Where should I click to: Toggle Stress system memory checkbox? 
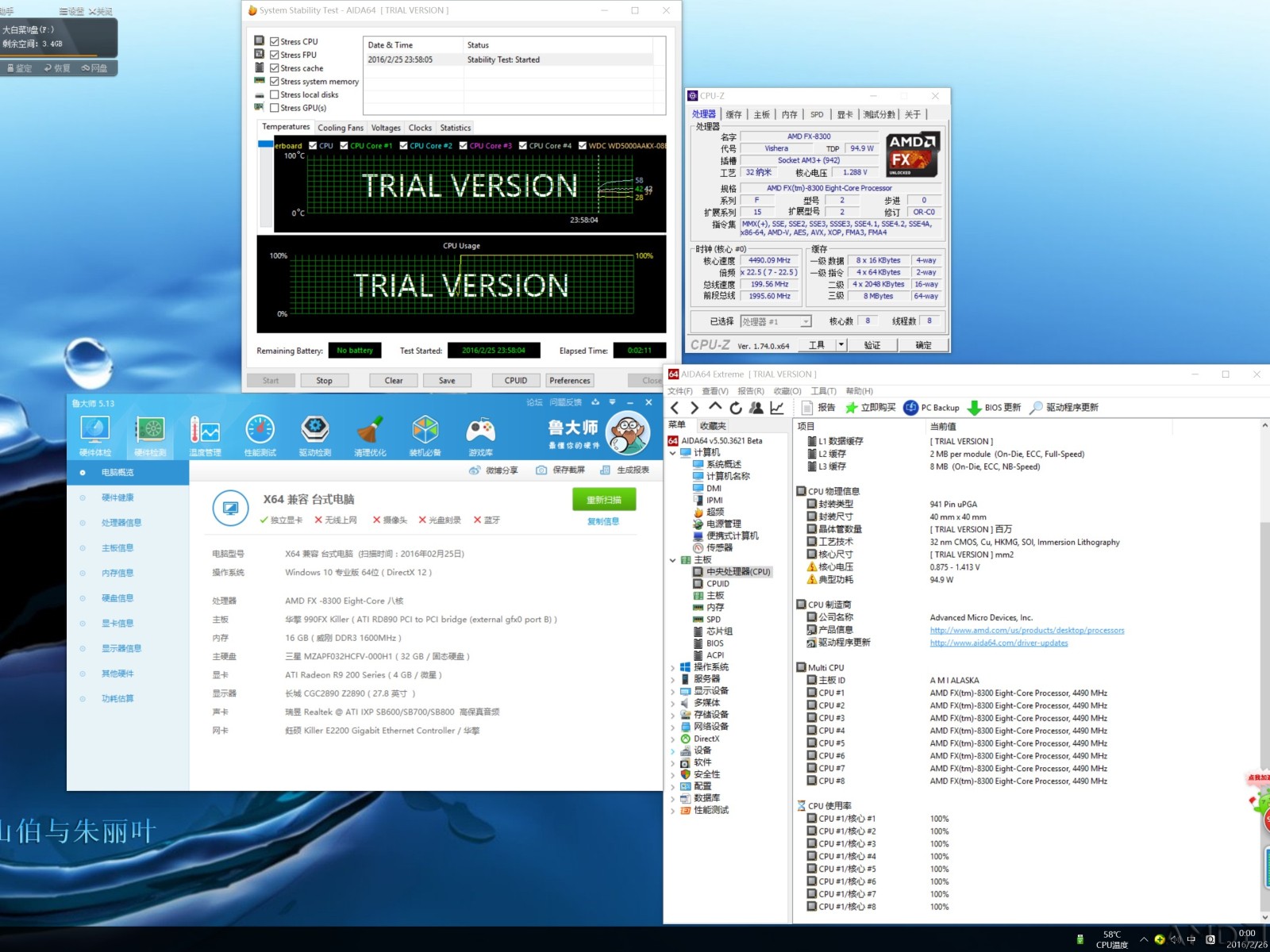274,82
